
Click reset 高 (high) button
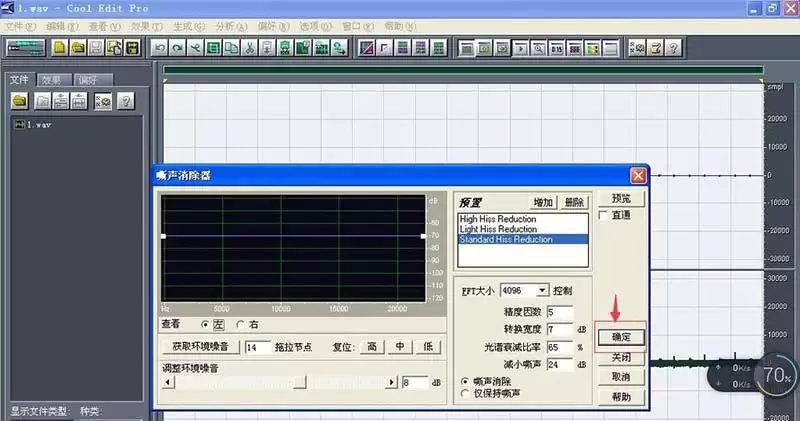click(372, 346)
